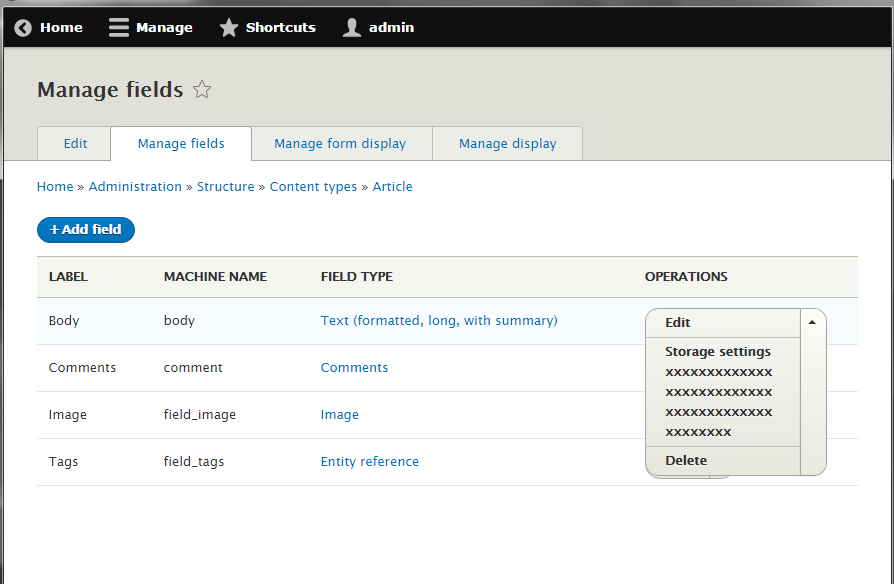This screenshot has width=894, height=584.
Task: Switch to the Manage display tab
Action: click(507, 143)
